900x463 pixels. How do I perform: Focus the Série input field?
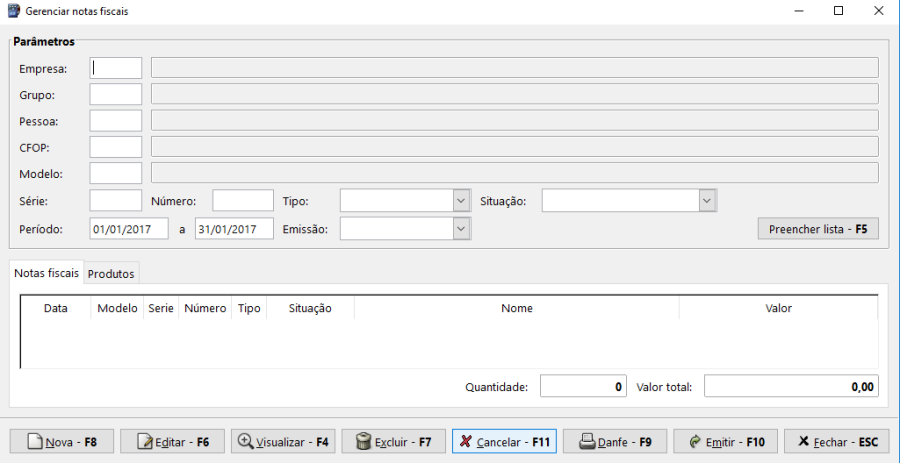[115, 201]
